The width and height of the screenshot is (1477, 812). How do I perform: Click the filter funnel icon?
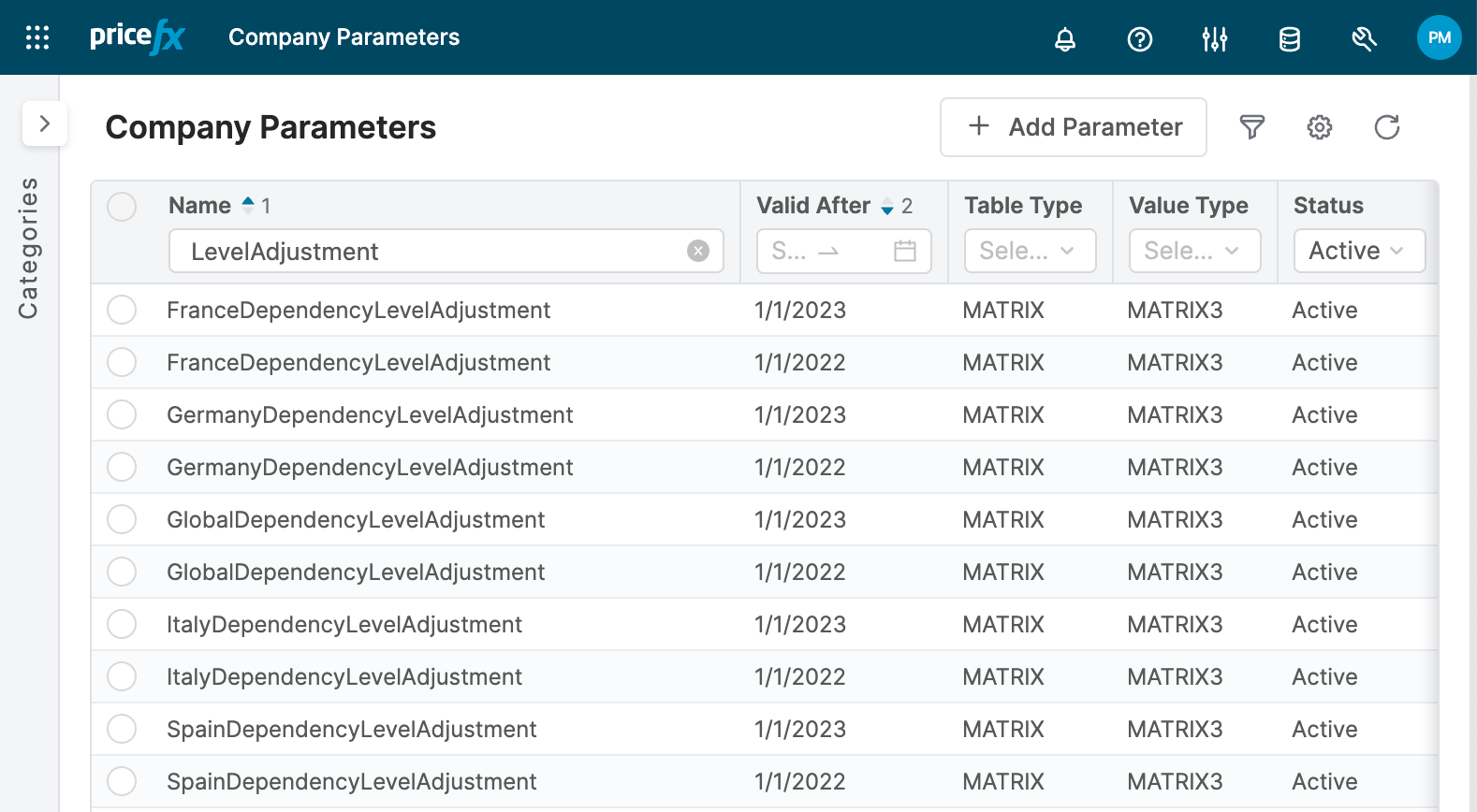pos(1252,127)
